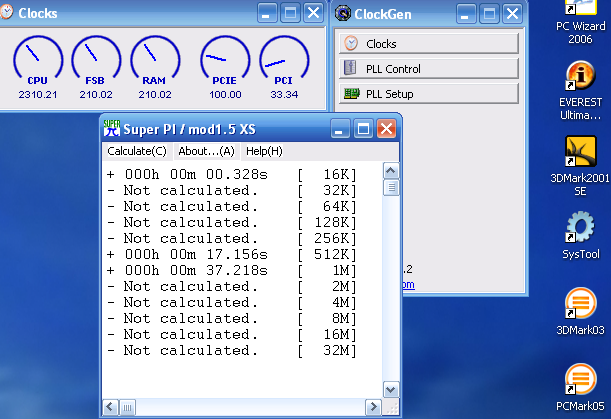Open PLL Setup in ClockGen
This screenshot has width=611, height=419.
point(429,94)
